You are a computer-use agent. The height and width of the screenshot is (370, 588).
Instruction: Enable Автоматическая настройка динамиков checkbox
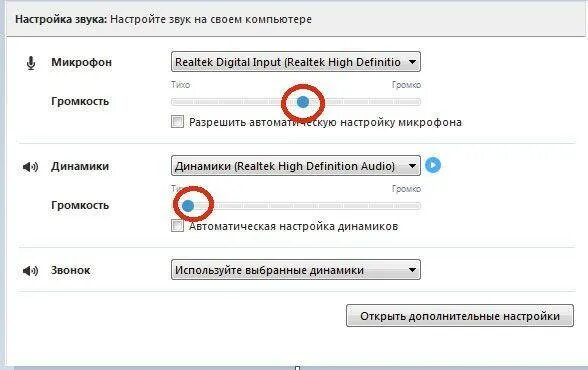coord(177,226)
